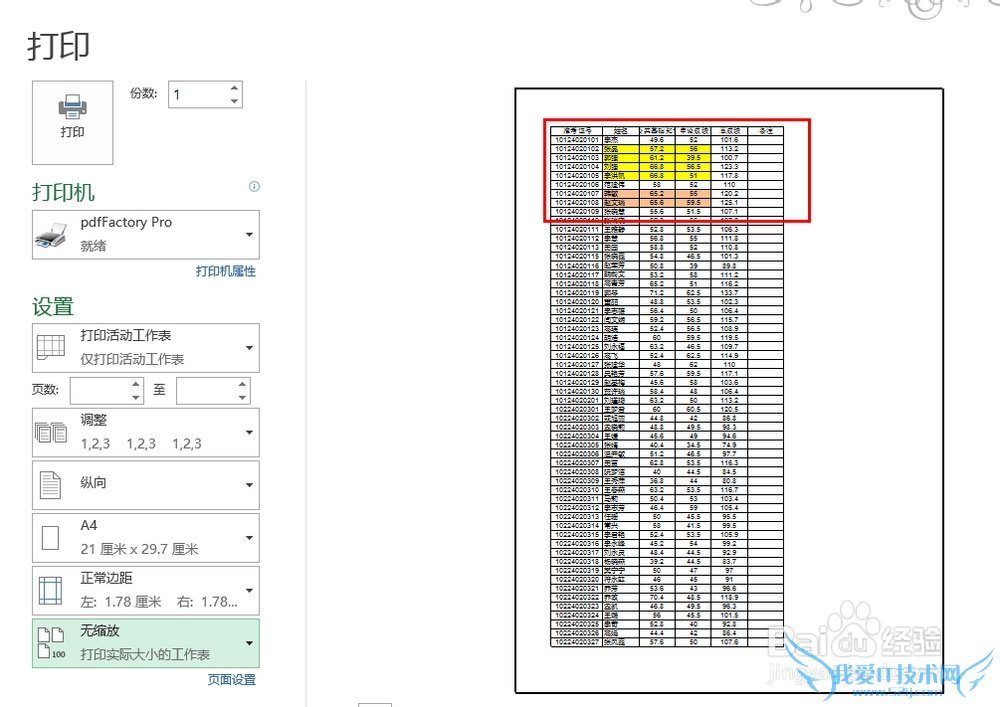1000x707 pixels.
Task: Expand the pdfFactory Pro printer dropdown arrow
Action: pos(248,236)
